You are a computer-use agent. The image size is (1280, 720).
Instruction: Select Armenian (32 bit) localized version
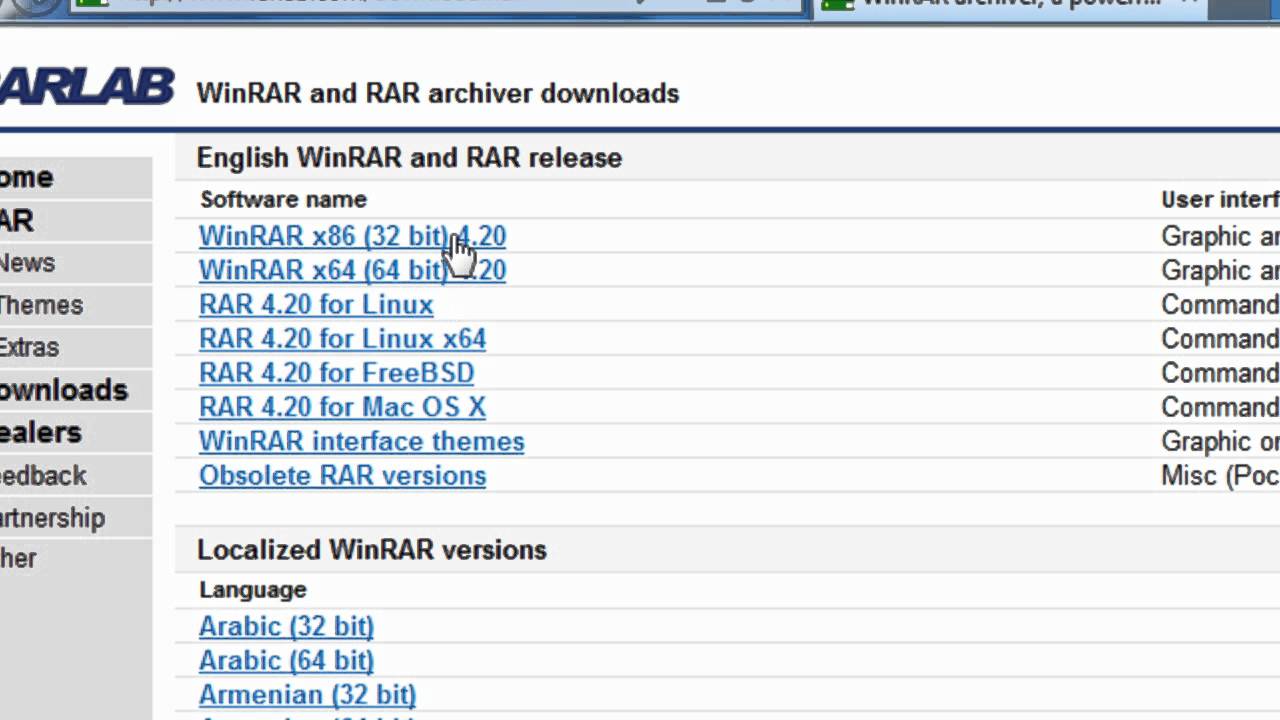(307, 694)
